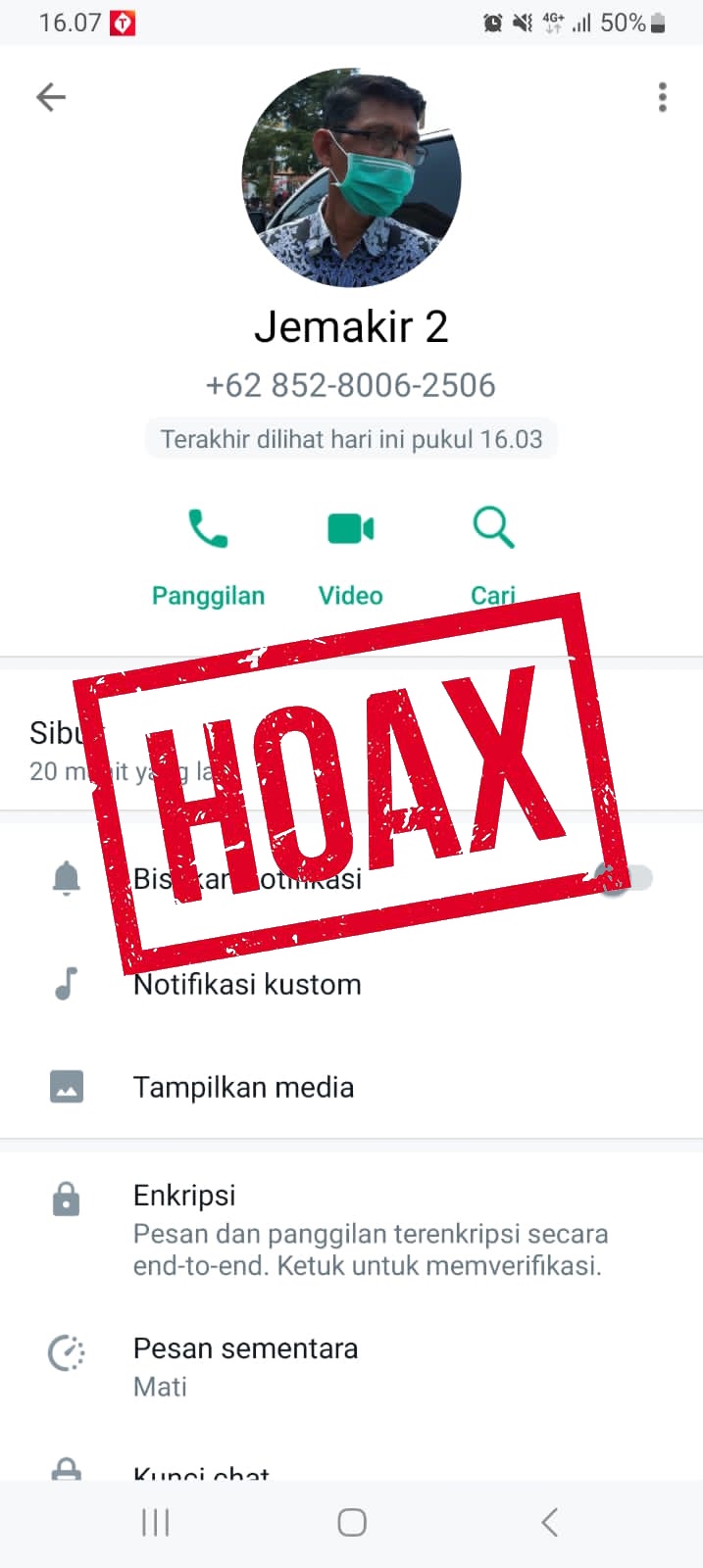
Task: Open Pesan sementara setting showing Mati
Action: point(351,1366)
